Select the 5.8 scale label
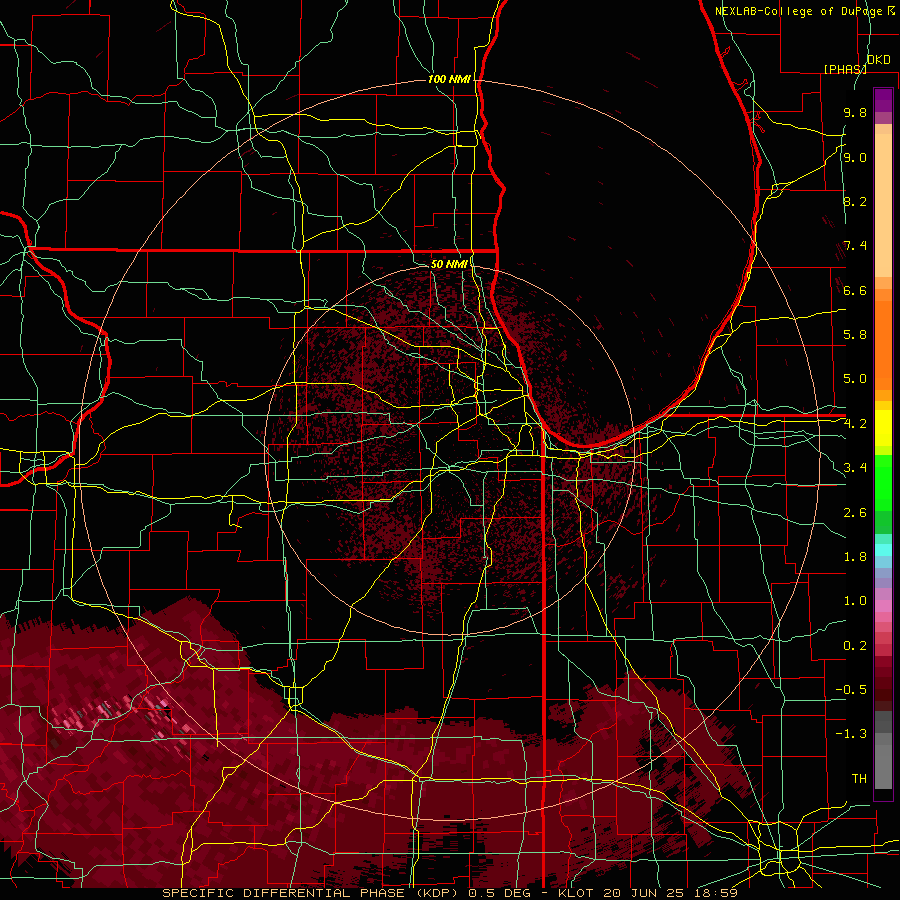Screen dimensions: 900x900 coord(855,335)
